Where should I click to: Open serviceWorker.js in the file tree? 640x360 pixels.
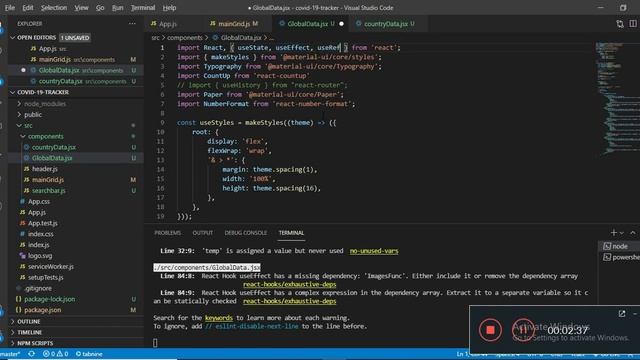click(51, 267)
